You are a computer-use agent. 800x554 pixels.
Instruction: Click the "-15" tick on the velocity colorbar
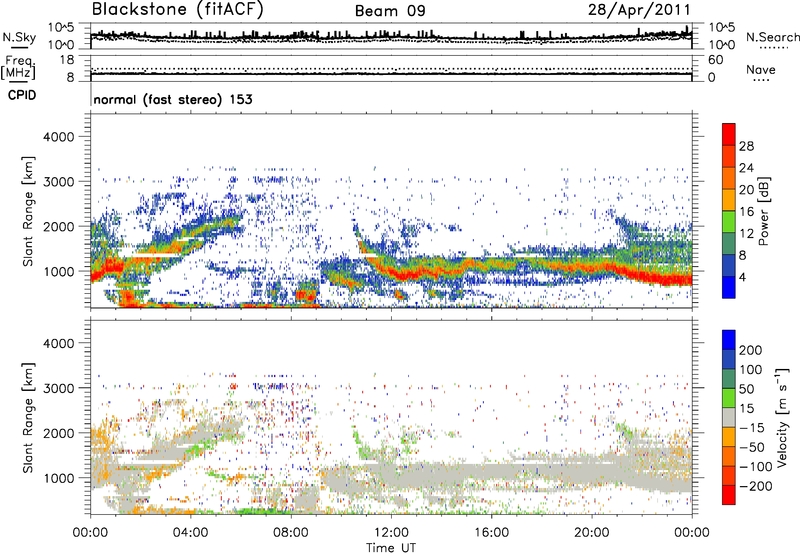click(752, 427)
